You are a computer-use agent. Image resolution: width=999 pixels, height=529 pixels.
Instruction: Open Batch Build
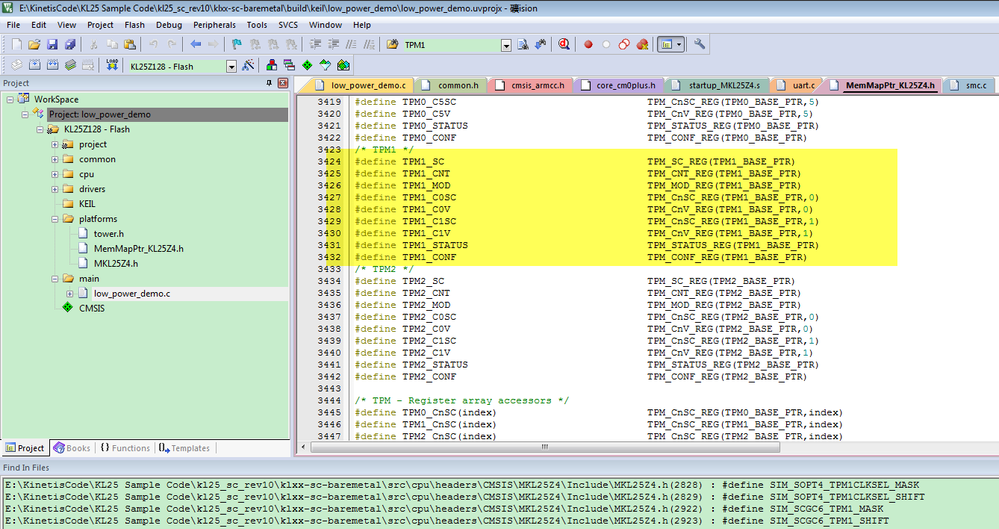pyautogui.click(x=70, y=65)
